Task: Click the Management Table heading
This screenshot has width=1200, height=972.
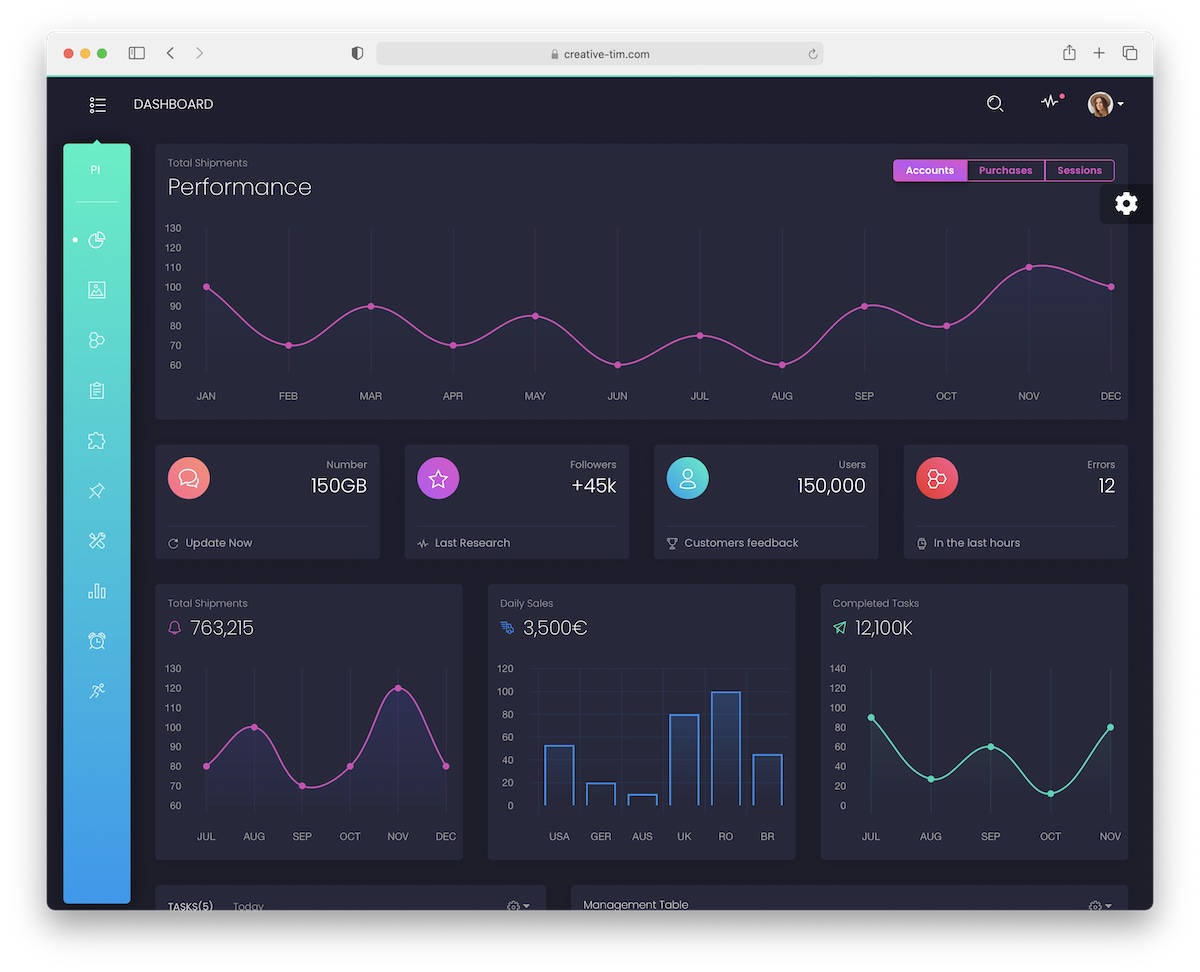Action: [636, 904]
